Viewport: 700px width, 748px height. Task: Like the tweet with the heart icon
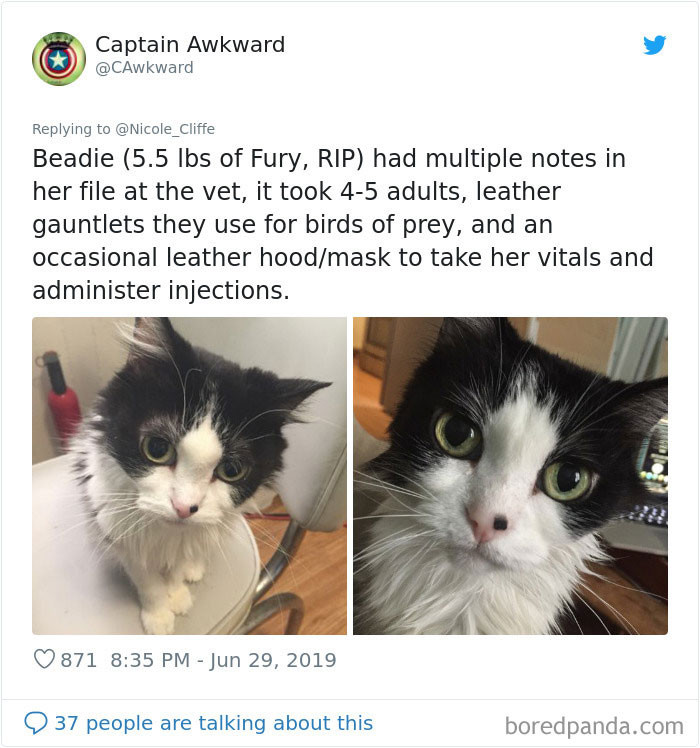[44, 659]
